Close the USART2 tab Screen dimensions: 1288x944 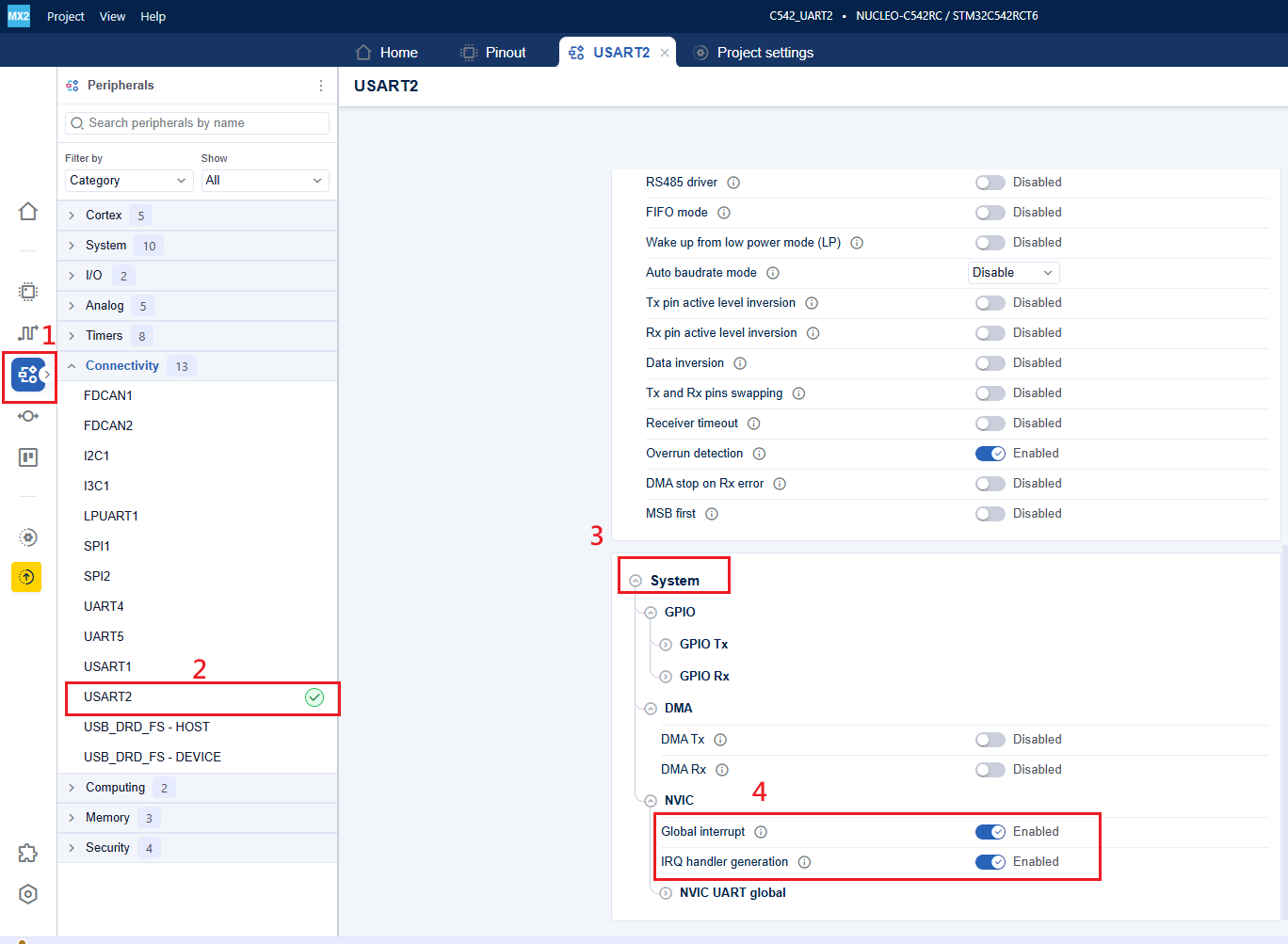coord(665,53)
